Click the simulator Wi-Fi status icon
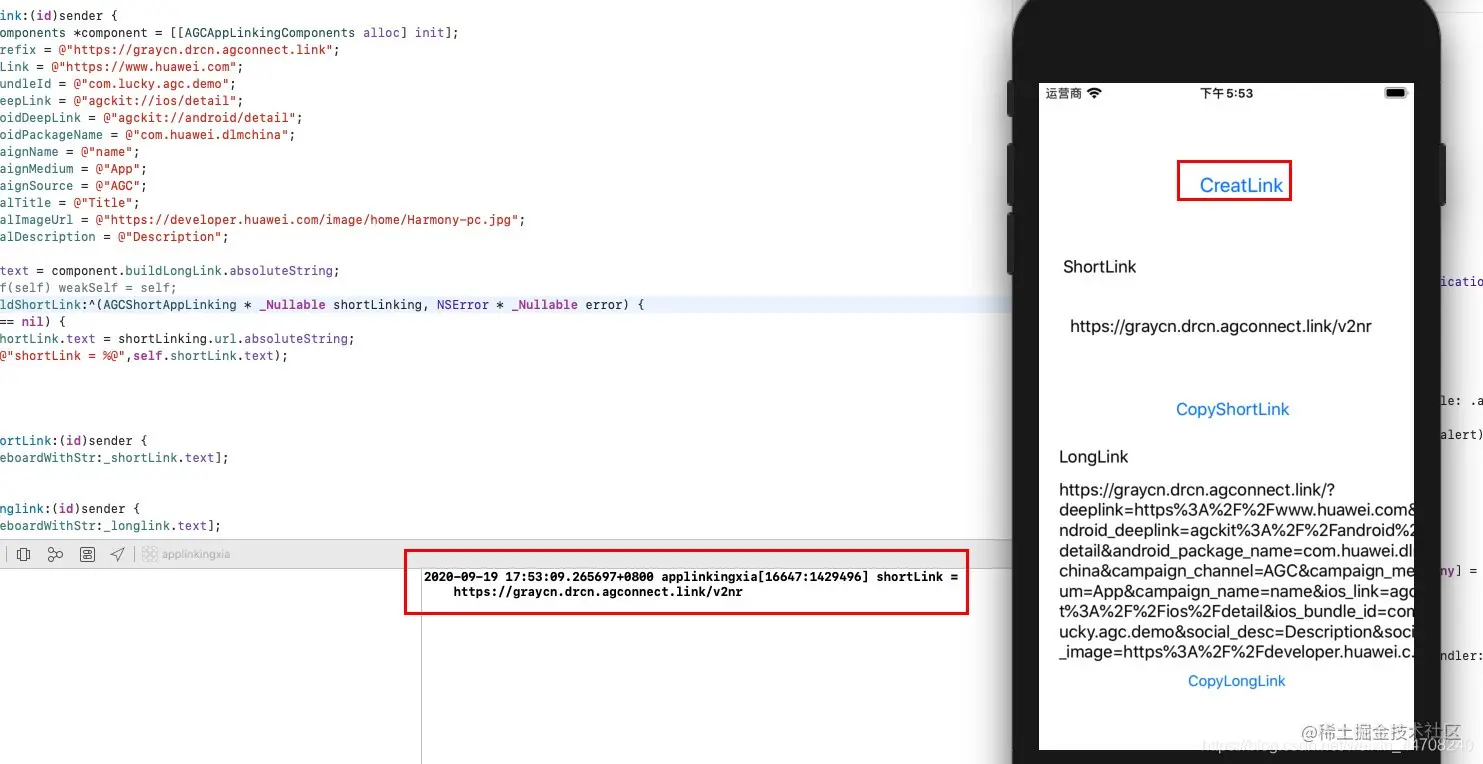1483x764 pixels. [1094, 93]
